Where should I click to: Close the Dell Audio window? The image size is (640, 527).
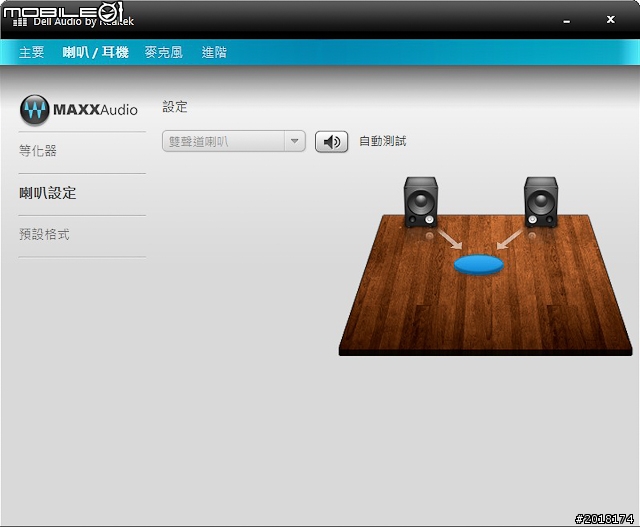click(611, 19)
